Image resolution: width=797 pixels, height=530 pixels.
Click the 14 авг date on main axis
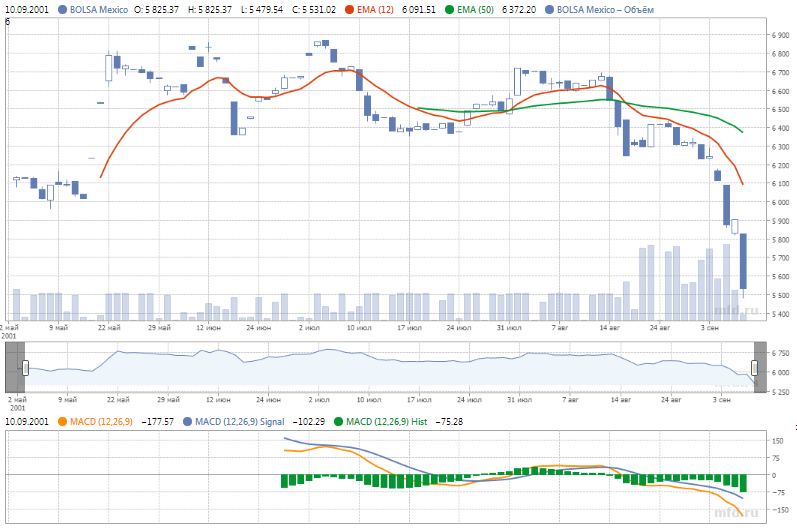pos(609,328)
